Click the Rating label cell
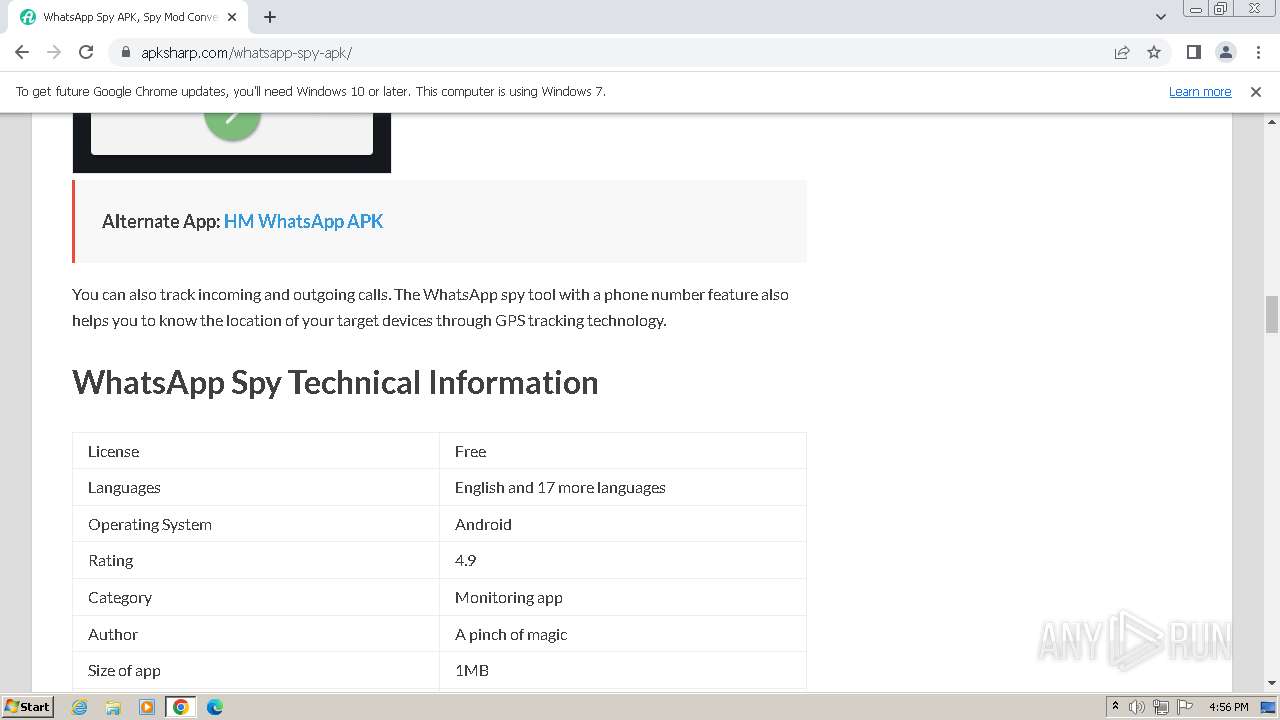1280x720 pixels. [256, 560]
